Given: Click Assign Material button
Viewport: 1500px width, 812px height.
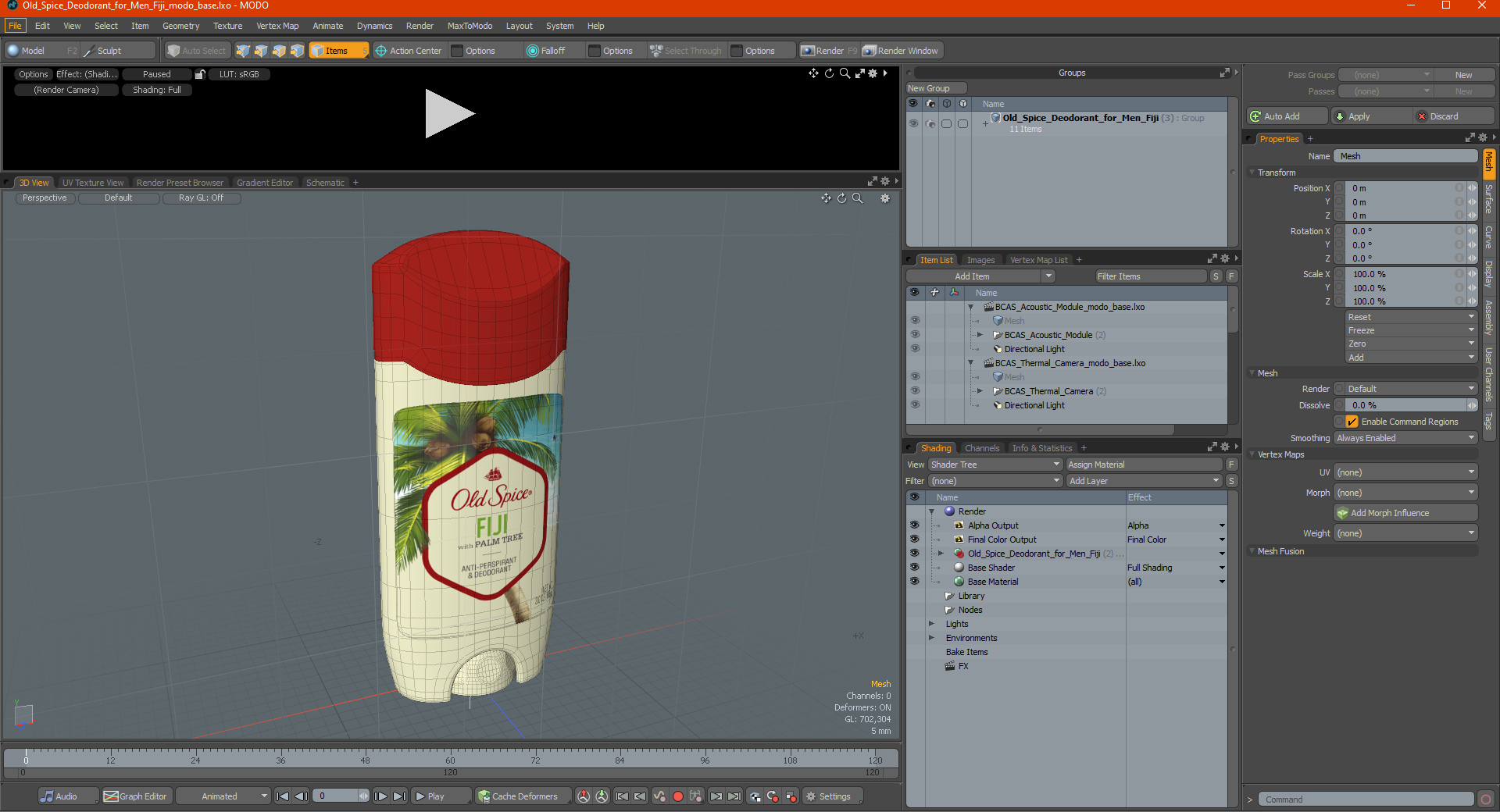Looking at the screenshot, I should click(1144, 465).
